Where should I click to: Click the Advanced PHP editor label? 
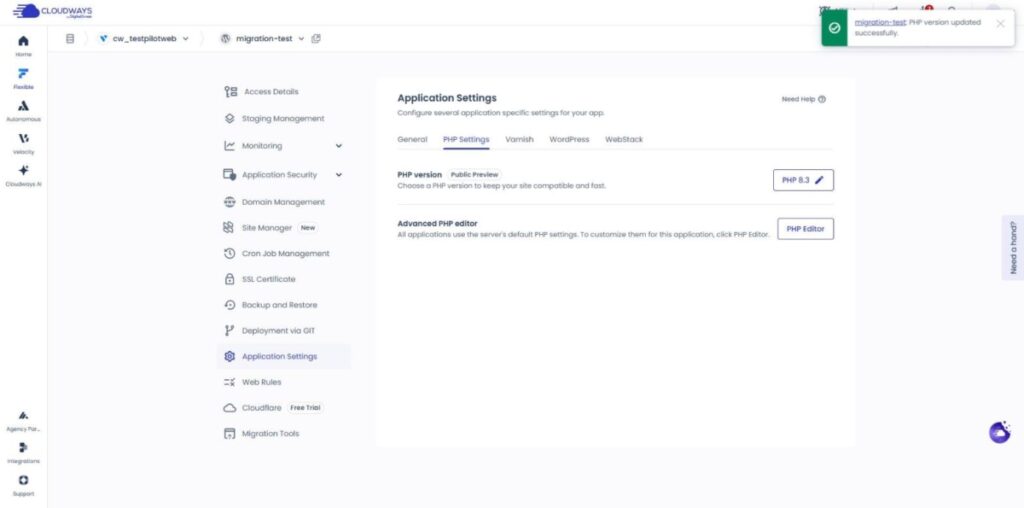(x=438, y=224)
